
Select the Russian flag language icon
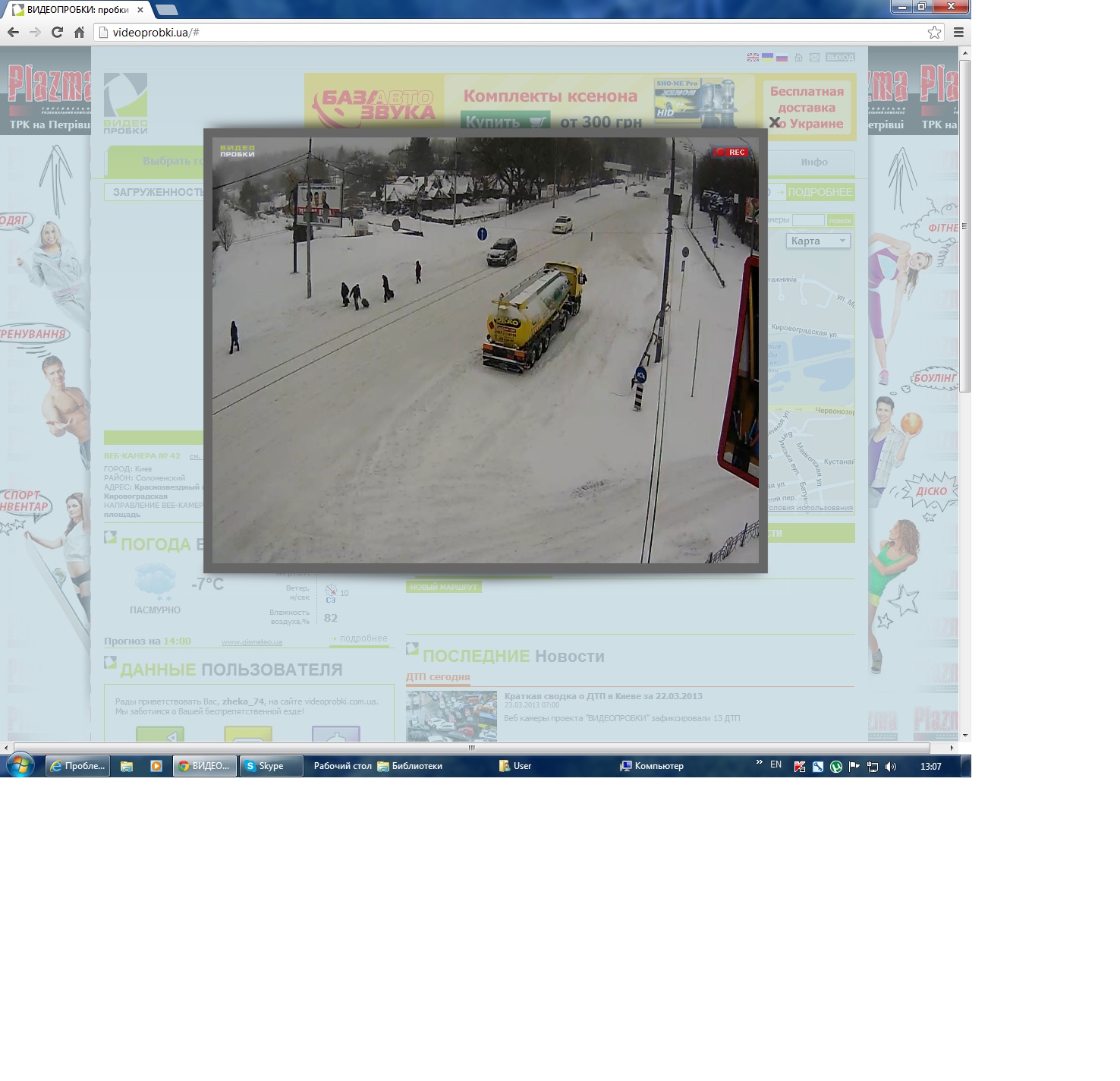click(x=782, y=58)
